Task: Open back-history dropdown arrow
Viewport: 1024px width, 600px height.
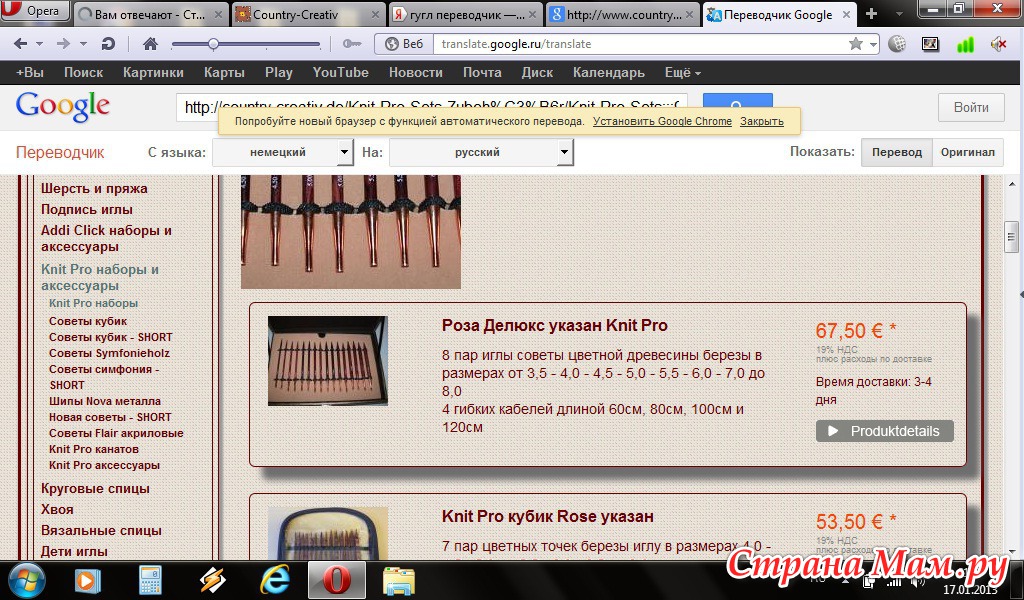Action: point(39,44)
